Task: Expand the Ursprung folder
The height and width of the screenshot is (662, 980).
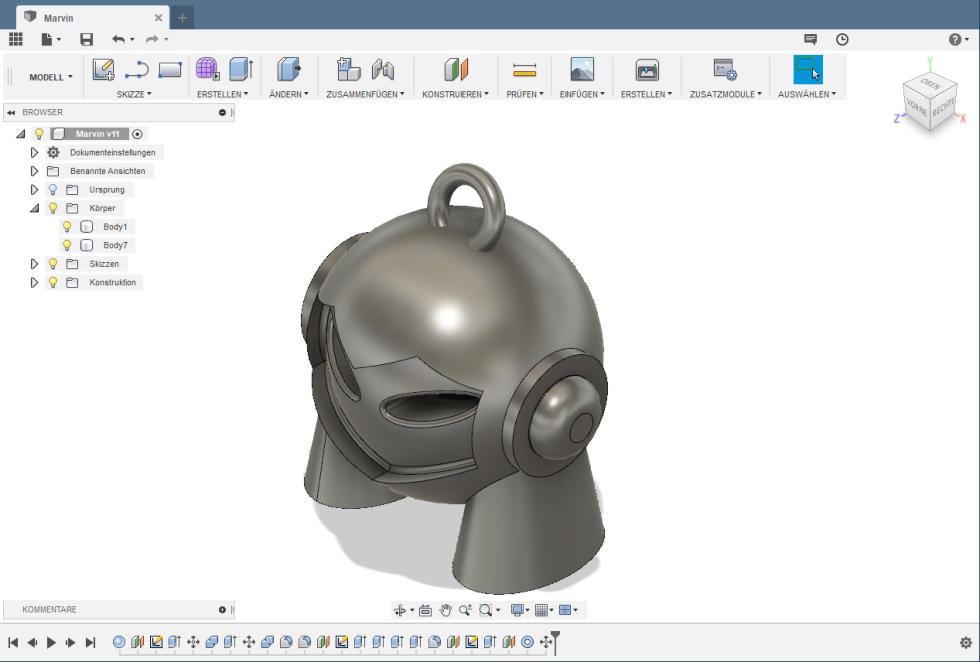Action: click(34, 189)
